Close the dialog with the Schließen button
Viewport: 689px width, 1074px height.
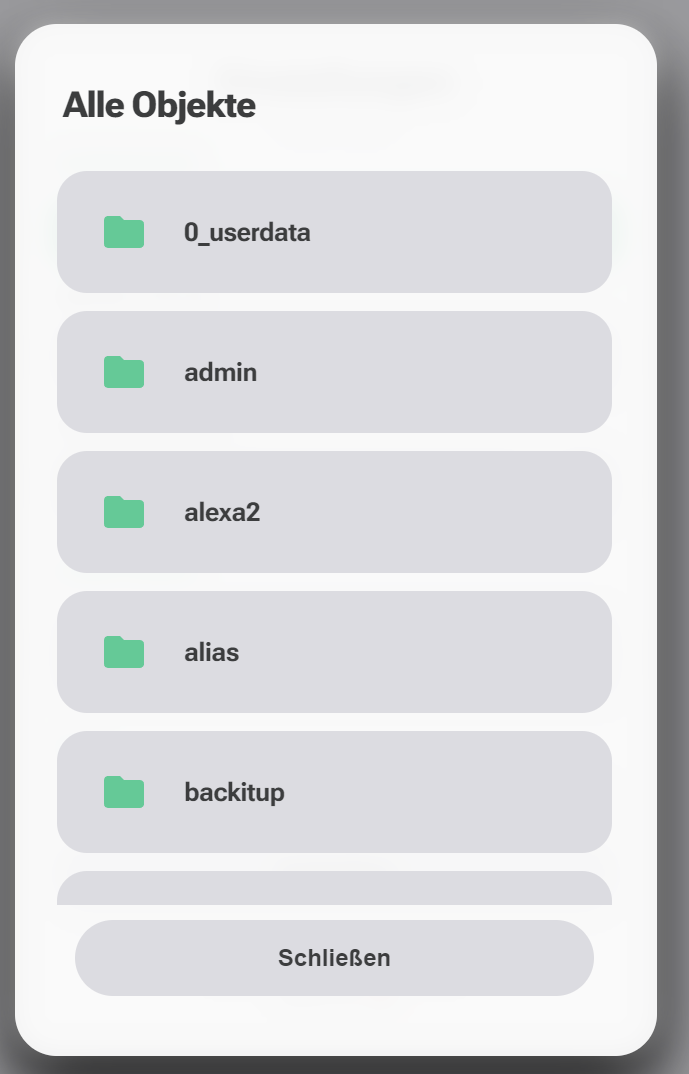[x=335, y=957]
